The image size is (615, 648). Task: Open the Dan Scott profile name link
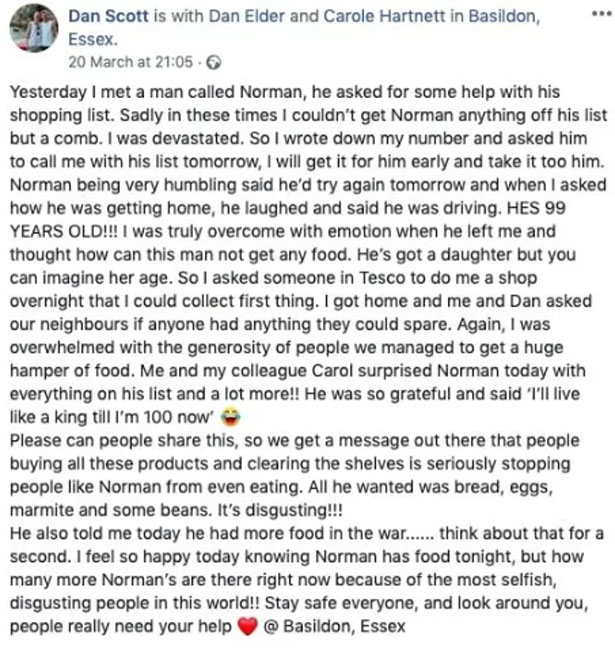(108, 16)
